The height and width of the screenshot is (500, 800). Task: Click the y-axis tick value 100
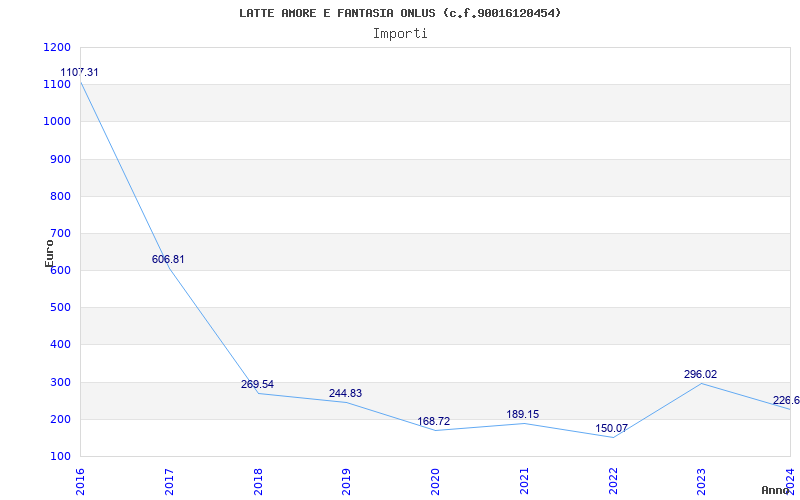click(61, 457)
